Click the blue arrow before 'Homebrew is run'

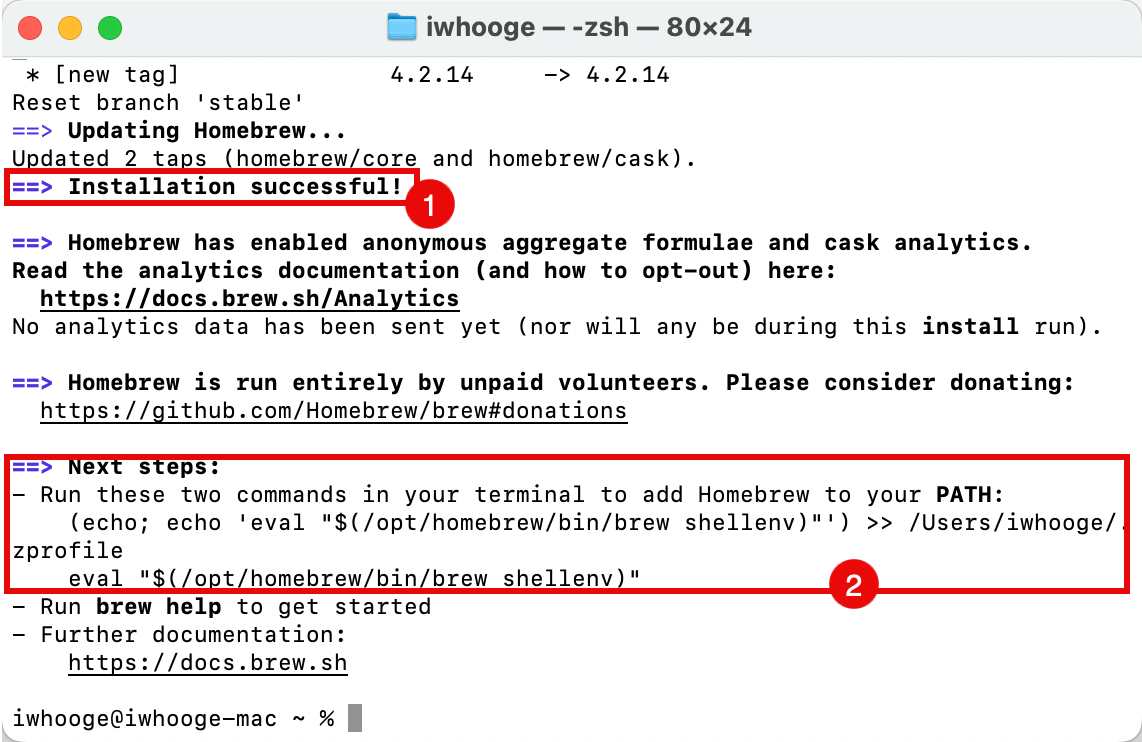tap(32, 383)
